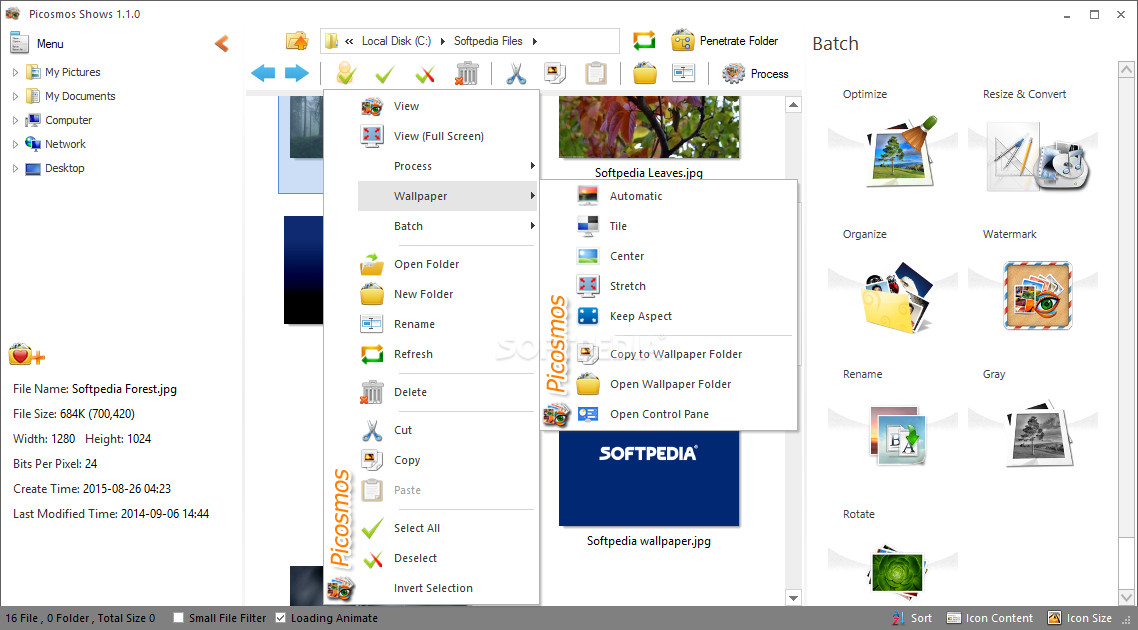
Task: Choose Select All in context menu
Action: [x=448, y=528]
